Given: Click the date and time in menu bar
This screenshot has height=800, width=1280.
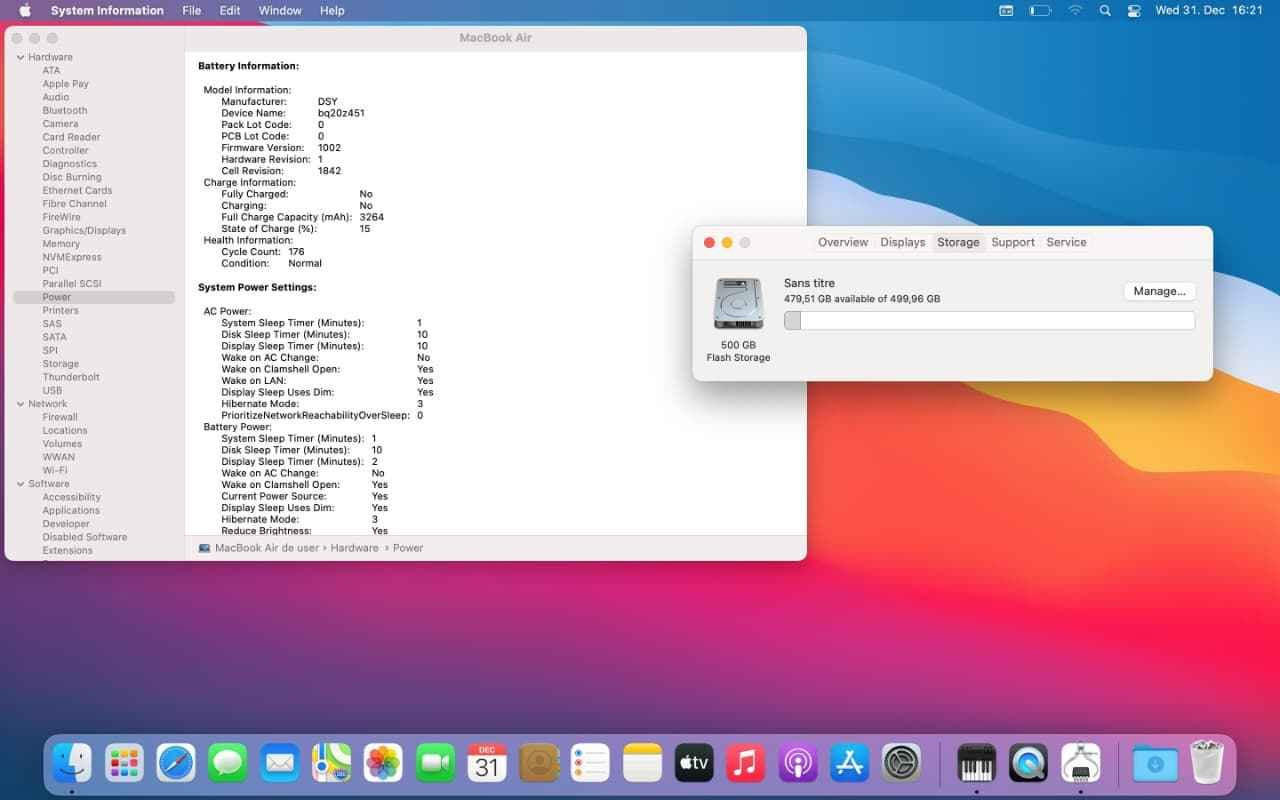Looking at the screenshot, I should [1208, 10].
